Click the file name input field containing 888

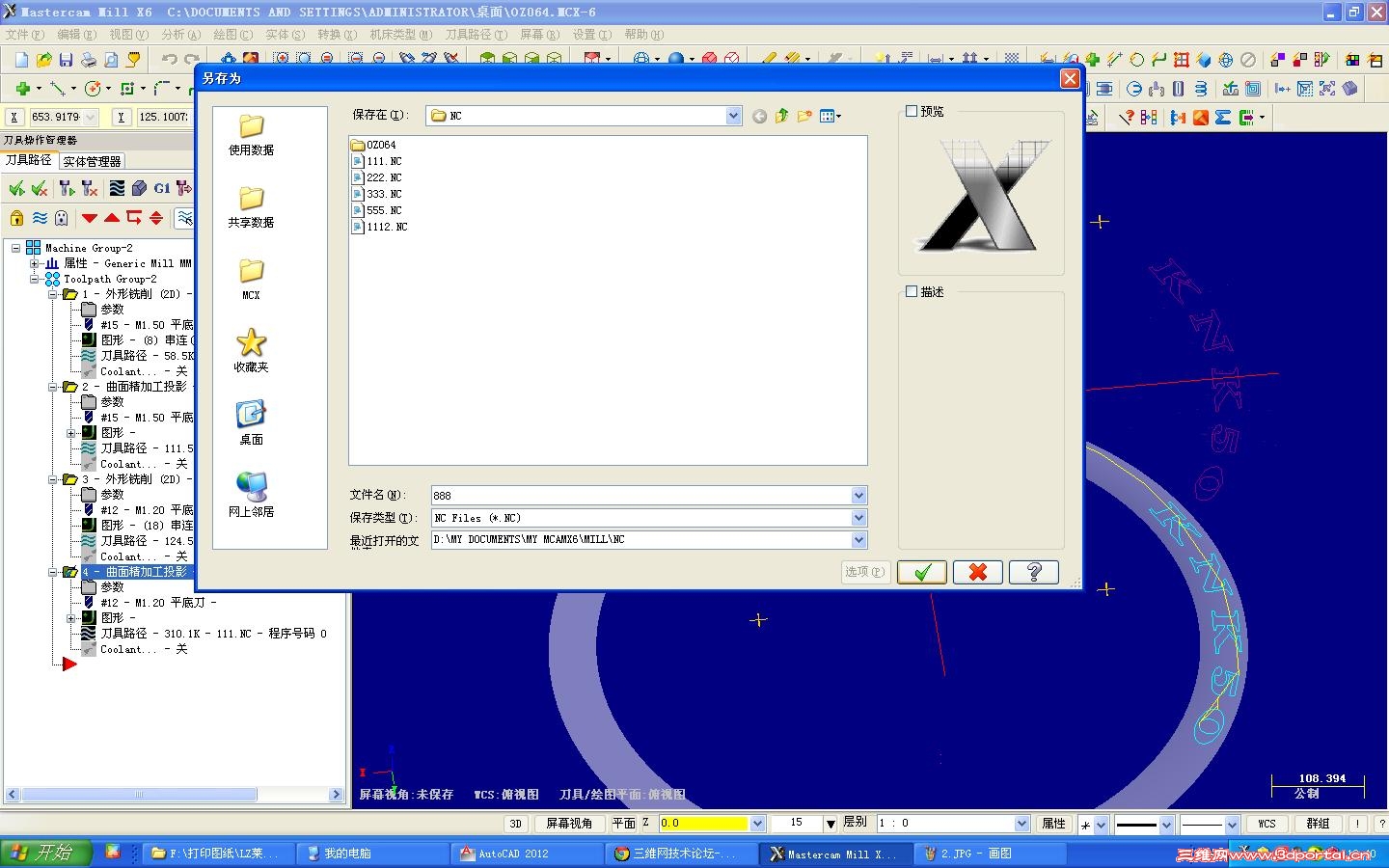click(x=640, y=495)
